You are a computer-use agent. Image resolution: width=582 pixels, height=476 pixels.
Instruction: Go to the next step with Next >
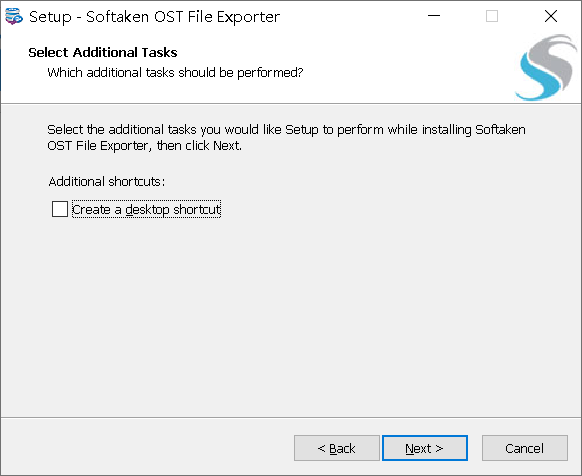[x=425, y=448]
